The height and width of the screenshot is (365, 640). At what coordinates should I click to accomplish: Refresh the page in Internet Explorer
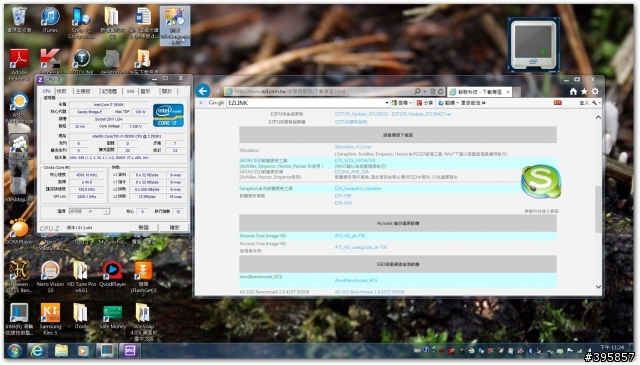(x=441, y=91)
